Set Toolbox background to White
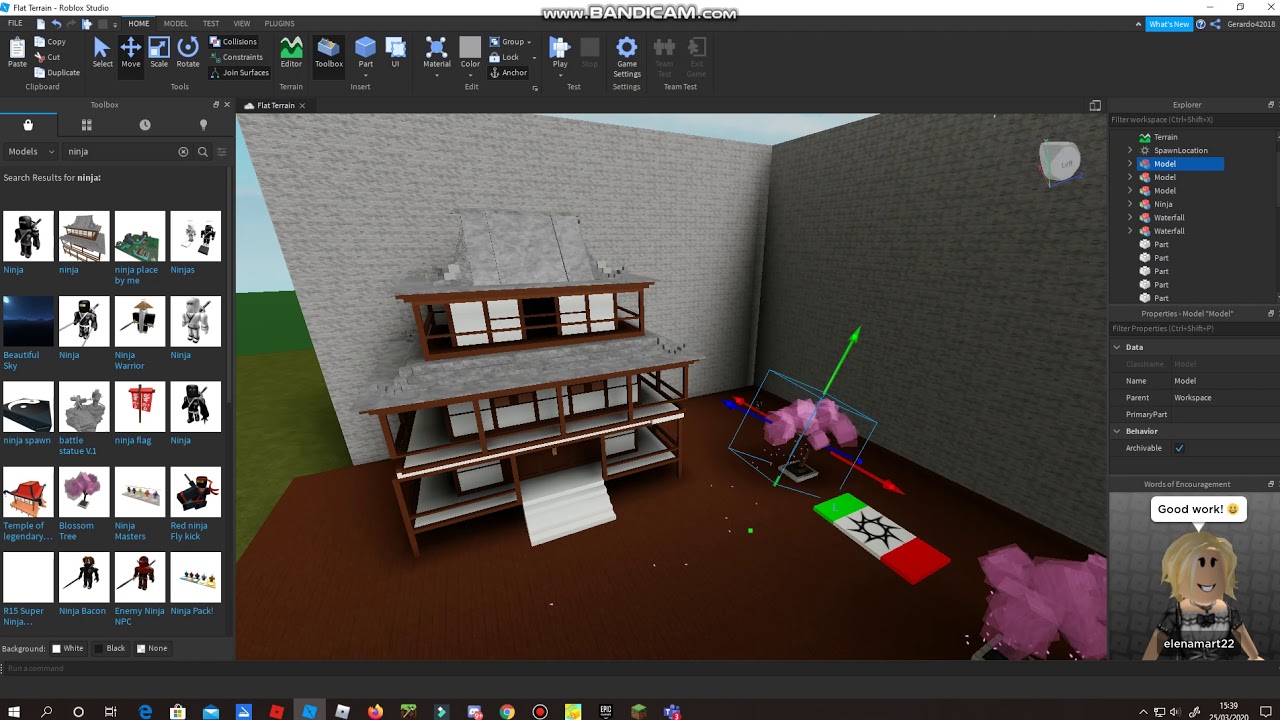1280x720 pixels. click(x=68, y=648)
